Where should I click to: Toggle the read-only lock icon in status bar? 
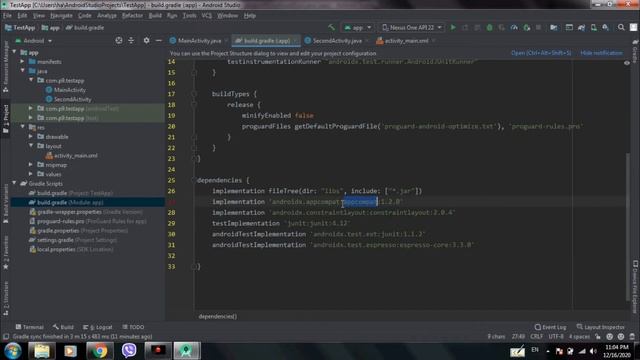[x=598, y=337]
